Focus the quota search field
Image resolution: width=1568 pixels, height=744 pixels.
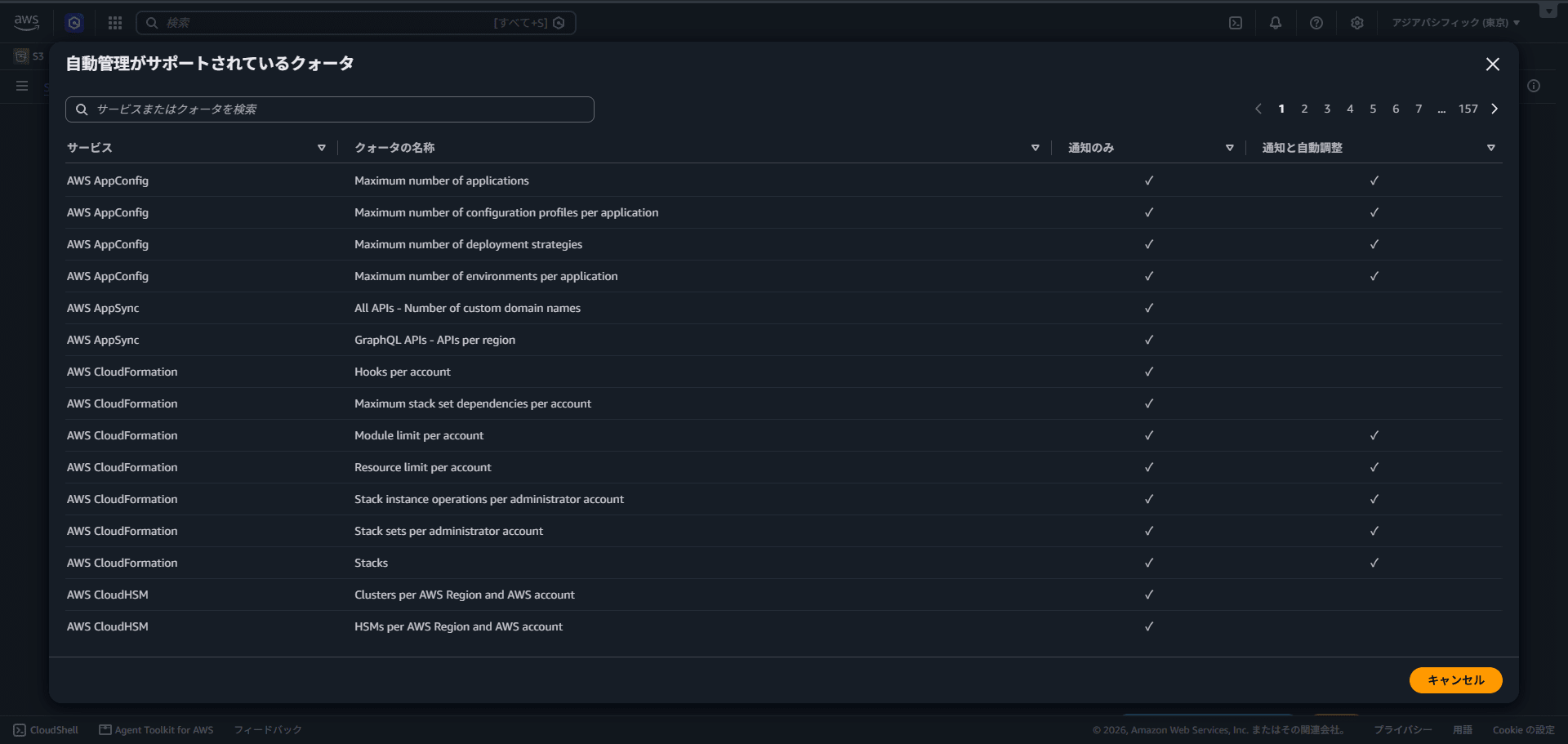point(330,109)
